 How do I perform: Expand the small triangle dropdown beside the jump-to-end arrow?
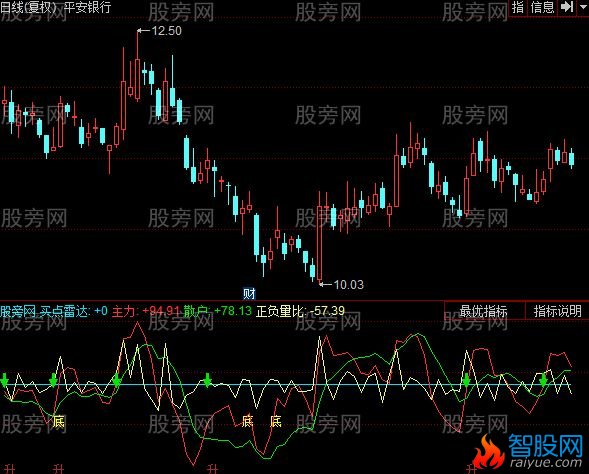pyautogui.click(x=583, y=7)
